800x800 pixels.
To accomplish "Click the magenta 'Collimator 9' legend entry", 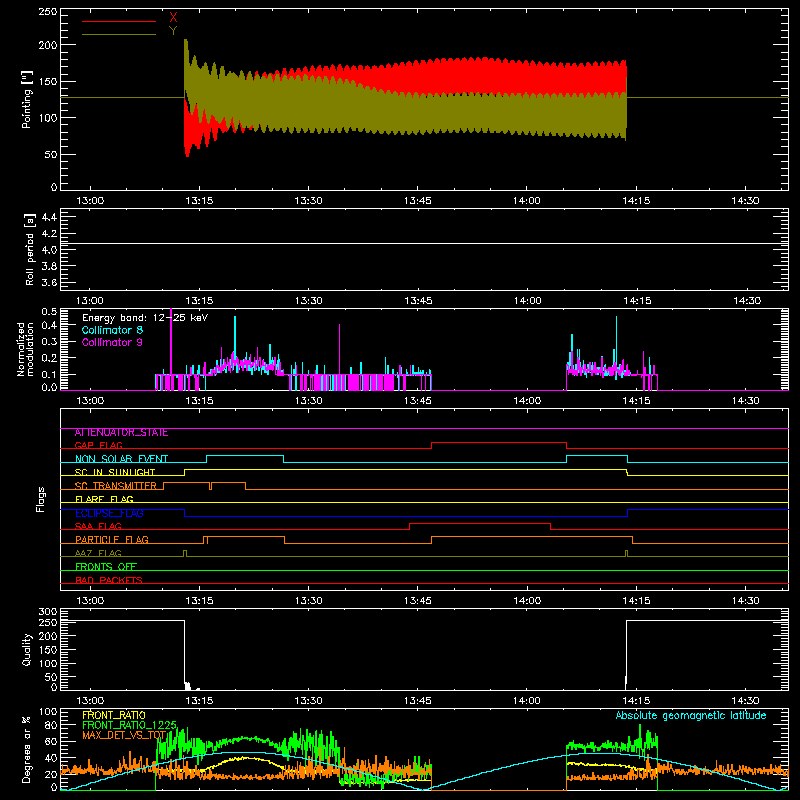I will tap(112, 342).
